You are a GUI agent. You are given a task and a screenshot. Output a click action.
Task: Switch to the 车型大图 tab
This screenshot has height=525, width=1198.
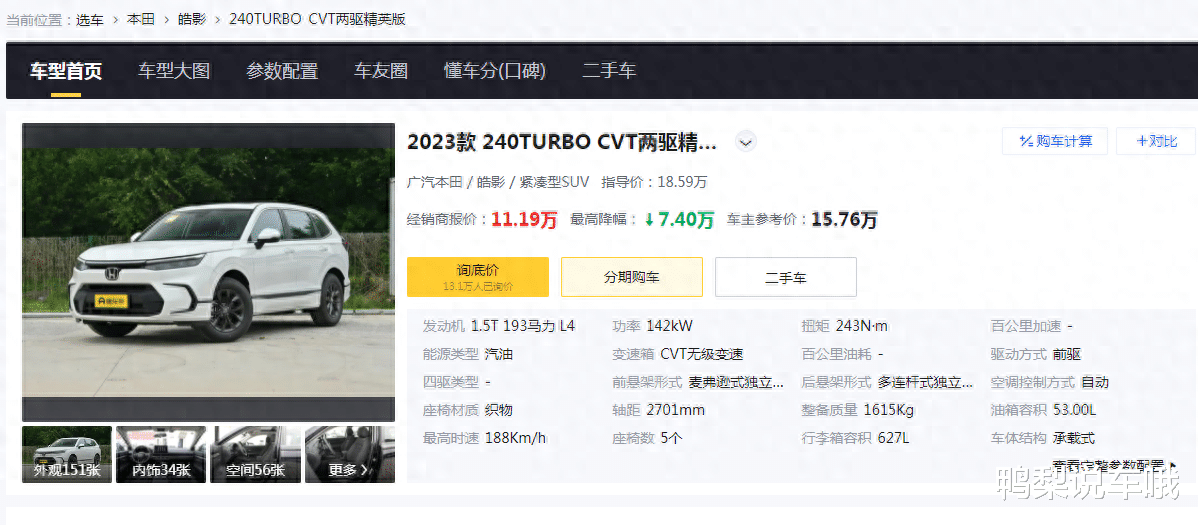coord(174,71)
